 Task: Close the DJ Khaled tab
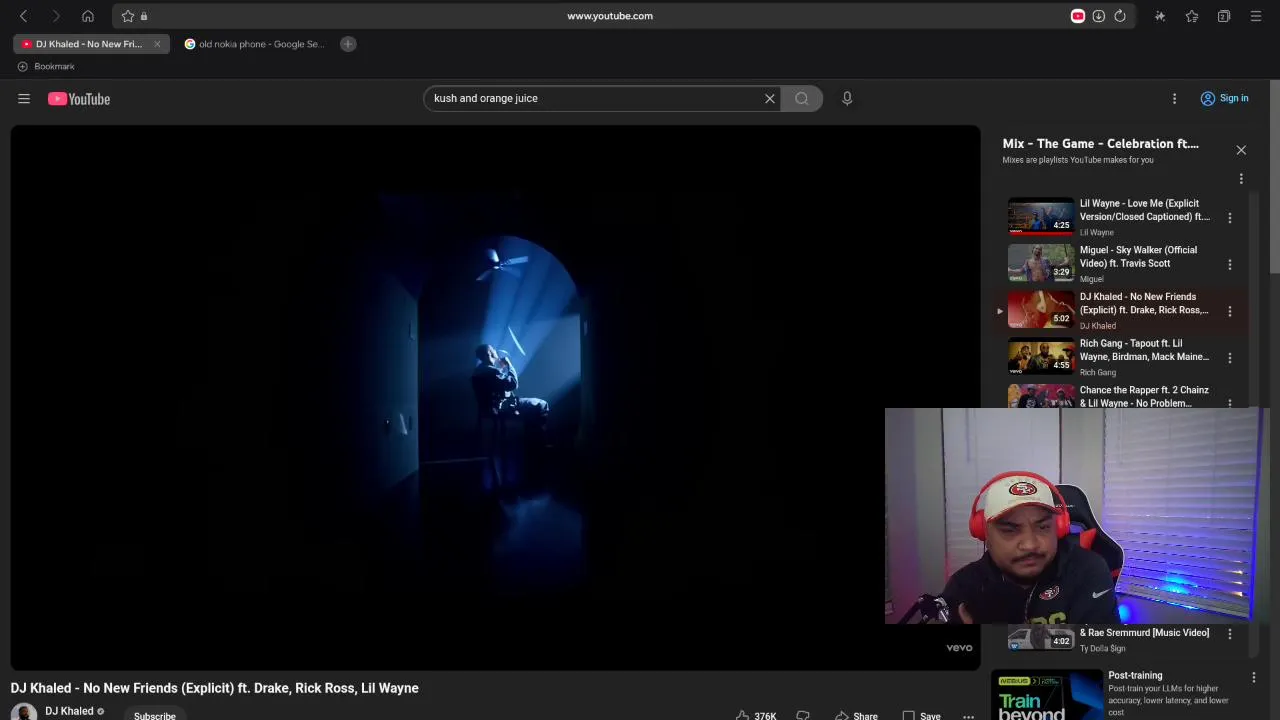157,44
